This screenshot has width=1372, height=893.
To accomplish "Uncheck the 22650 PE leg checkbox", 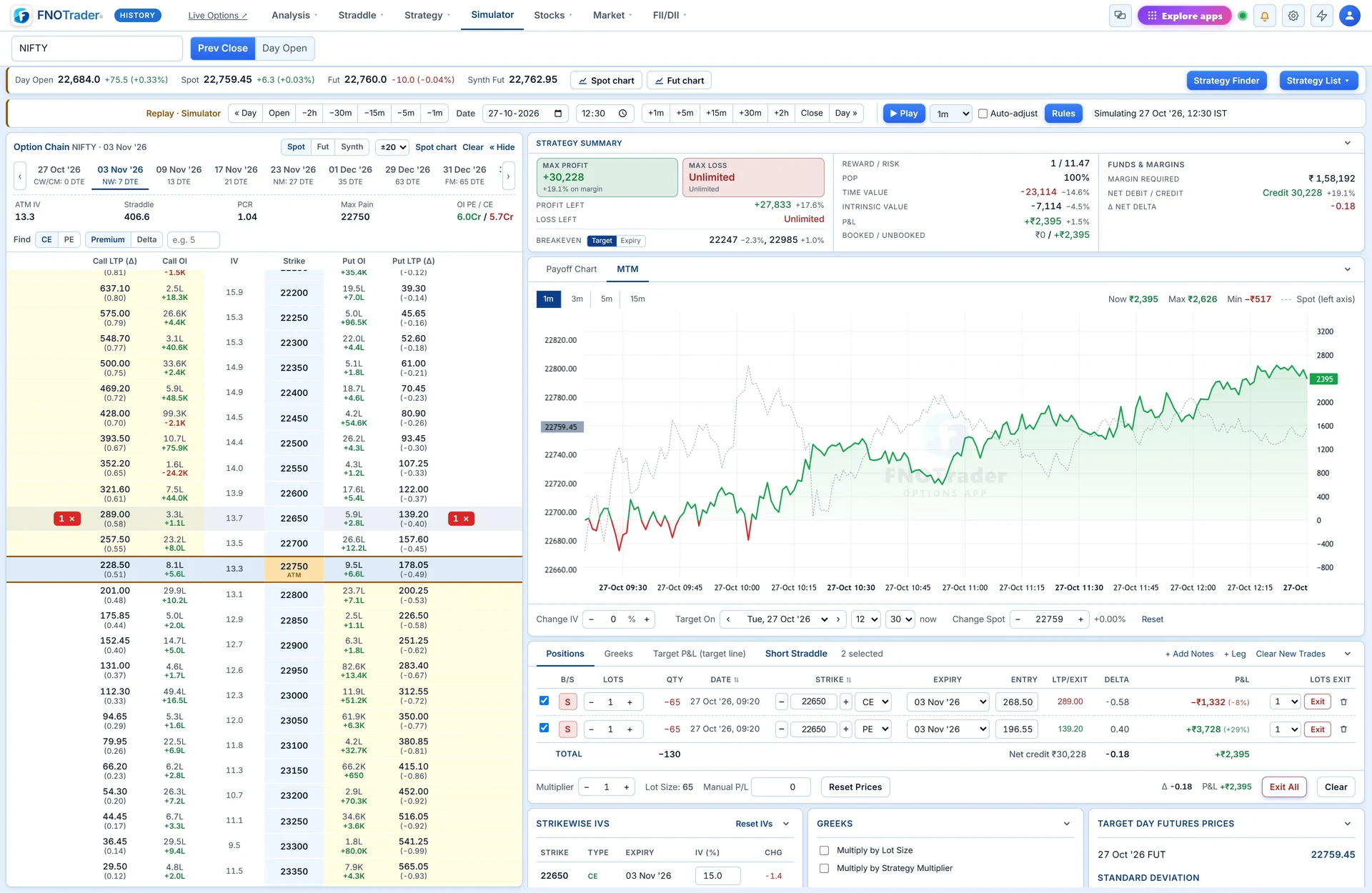I will point(544,728).
